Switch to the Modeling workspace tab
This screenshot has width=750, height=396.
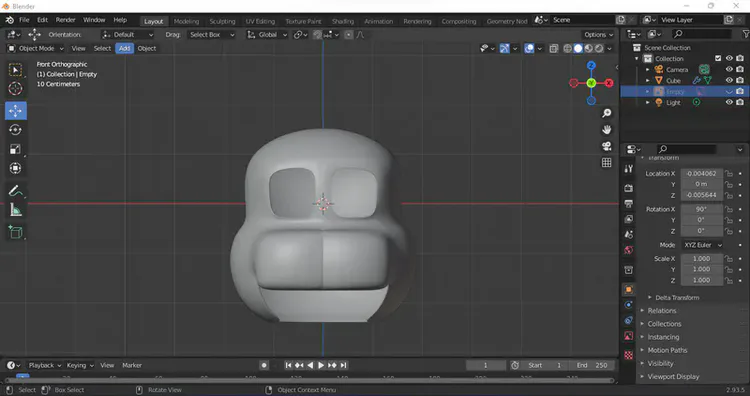click(x=186, y=21)
